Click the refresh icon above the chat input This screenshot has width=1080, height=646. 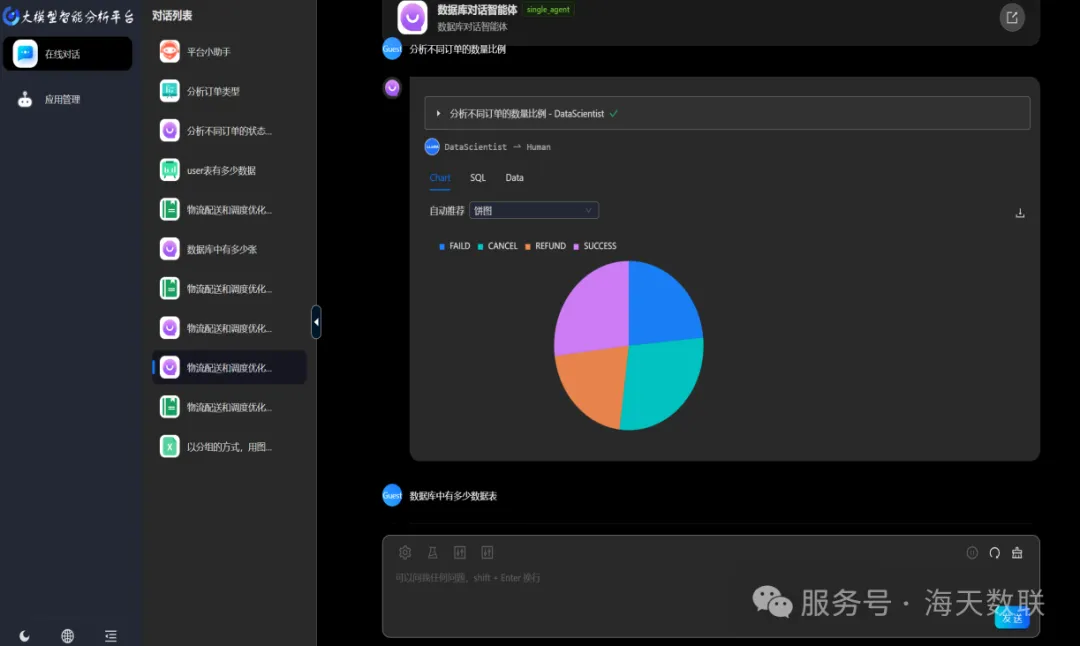click(994, 552)
